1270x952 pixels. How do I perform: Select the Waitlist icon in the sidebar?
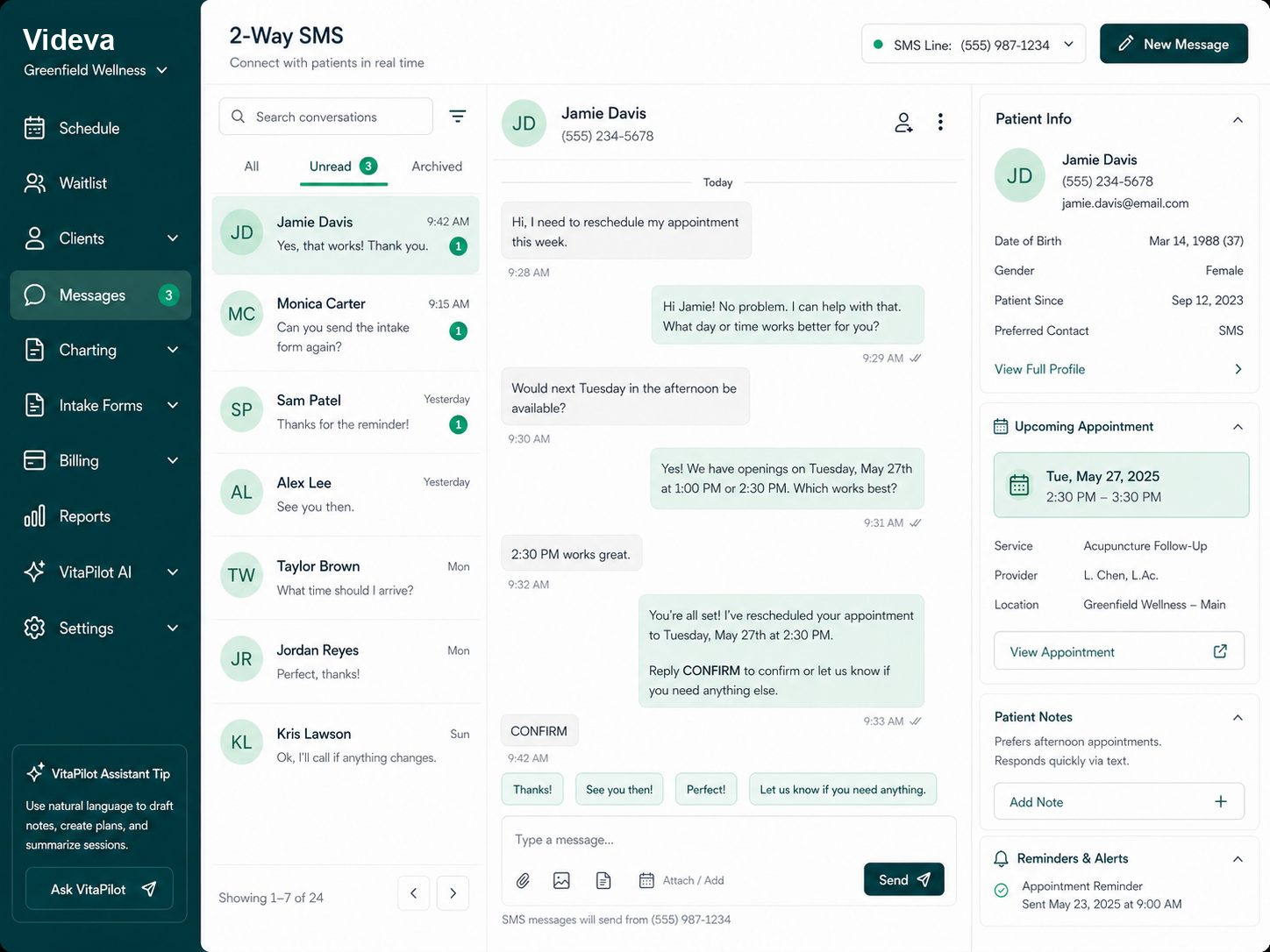[x=35, y=183]
